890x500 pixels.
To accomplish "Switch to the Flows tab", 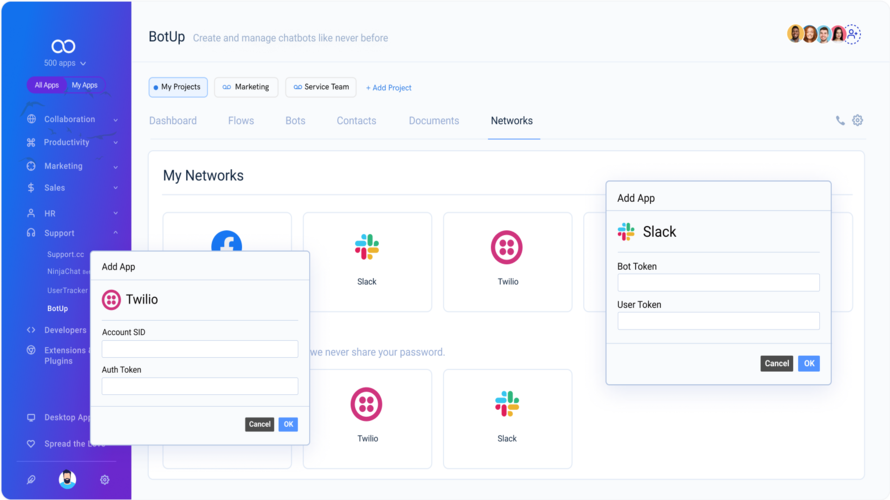I will coord(241,121).
